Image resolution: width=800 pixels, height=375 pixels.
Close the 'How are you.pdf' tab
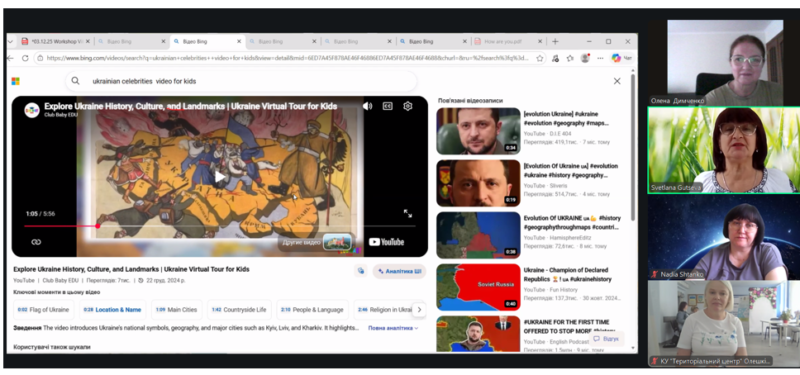[540, 41]
